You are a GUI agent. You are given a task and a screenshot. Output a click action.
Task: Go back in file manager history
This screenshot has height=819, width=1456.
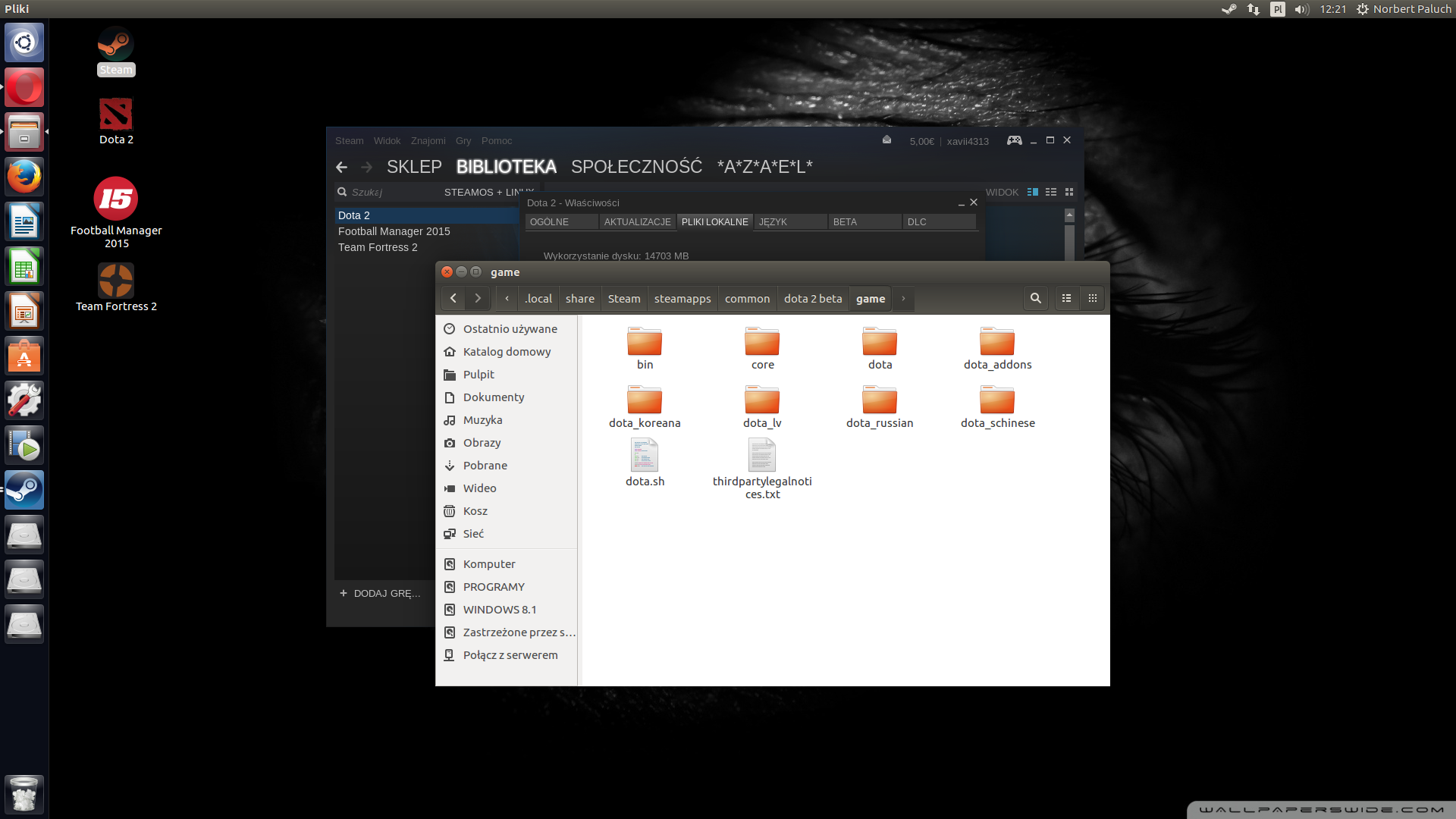tap(453, 298)
